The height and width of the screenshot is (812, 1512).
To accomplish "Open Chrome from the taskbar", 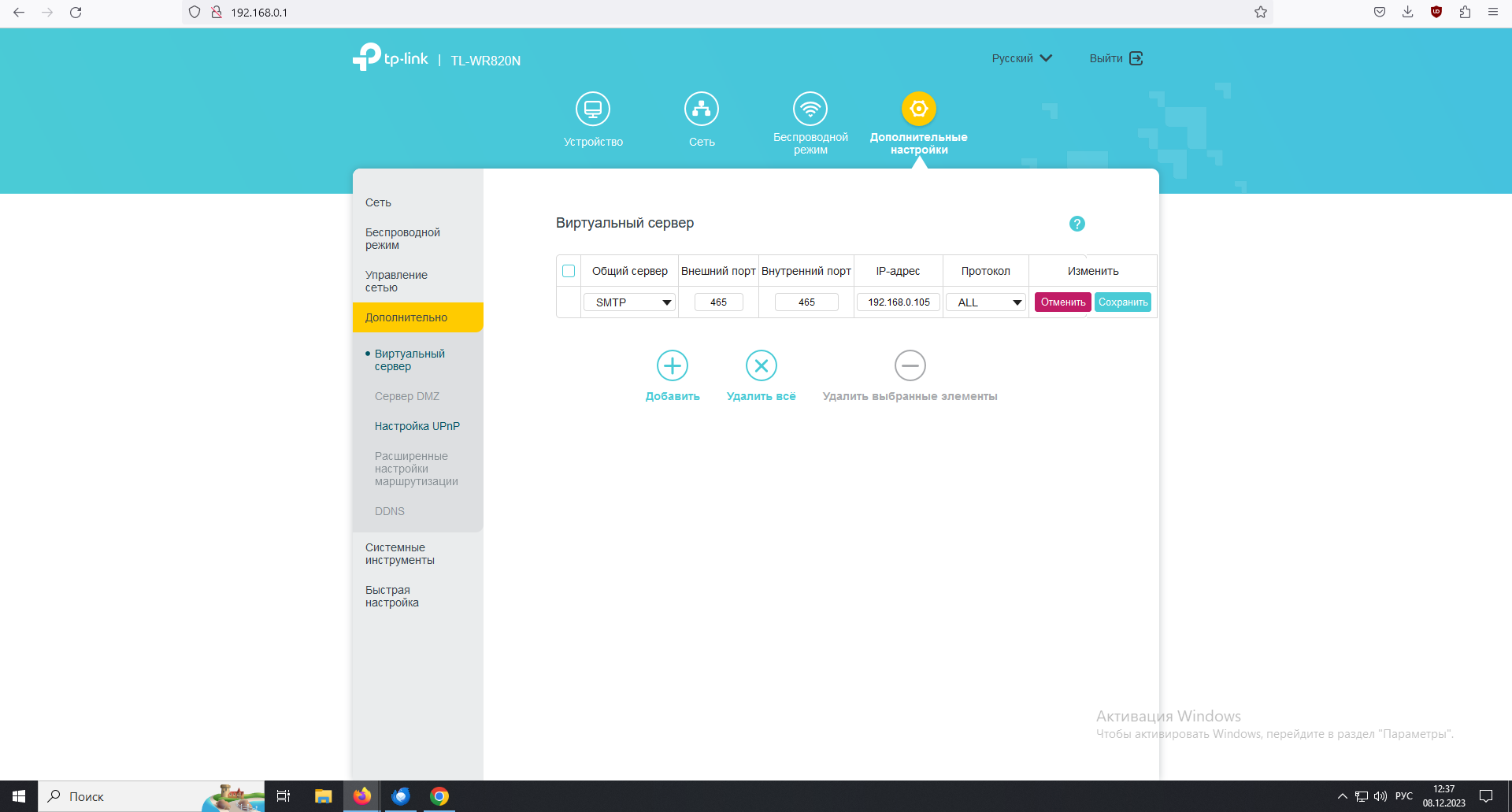I will (439, 796).
